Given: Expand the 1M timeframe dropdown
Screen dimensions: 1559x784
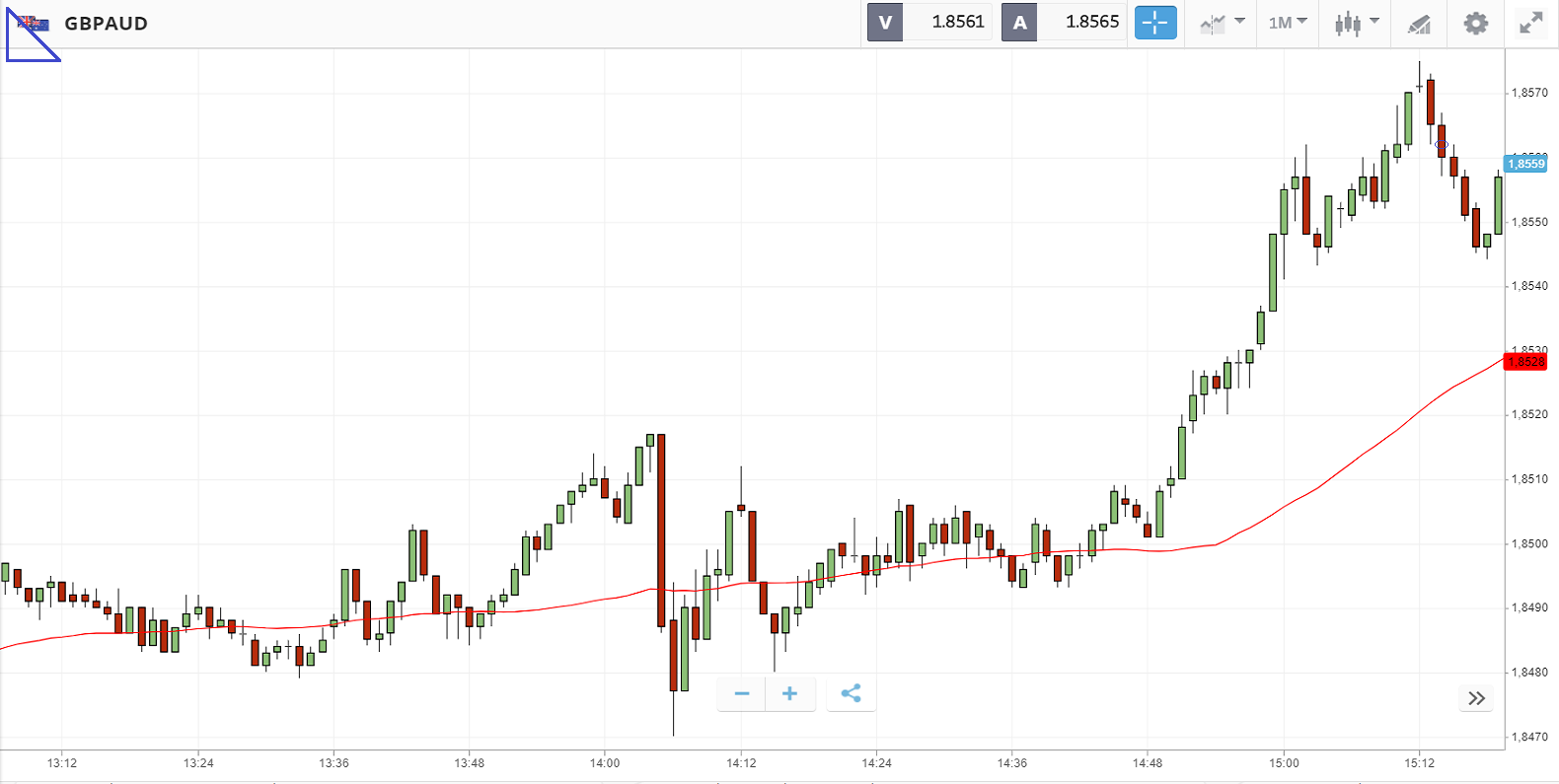Looking at the screenshot, I should pyautogui.click(x=1288, y=23).
